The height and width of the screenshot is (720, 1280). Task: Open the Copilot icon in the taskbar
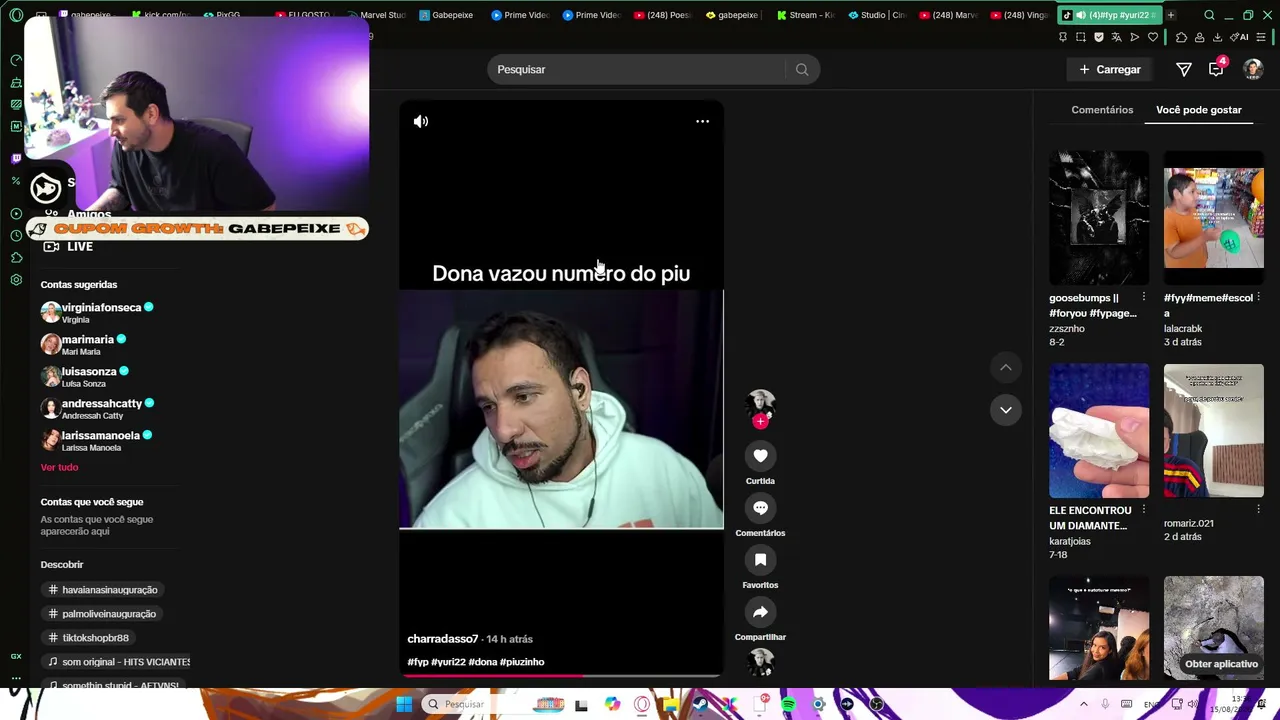pos(612,705)
